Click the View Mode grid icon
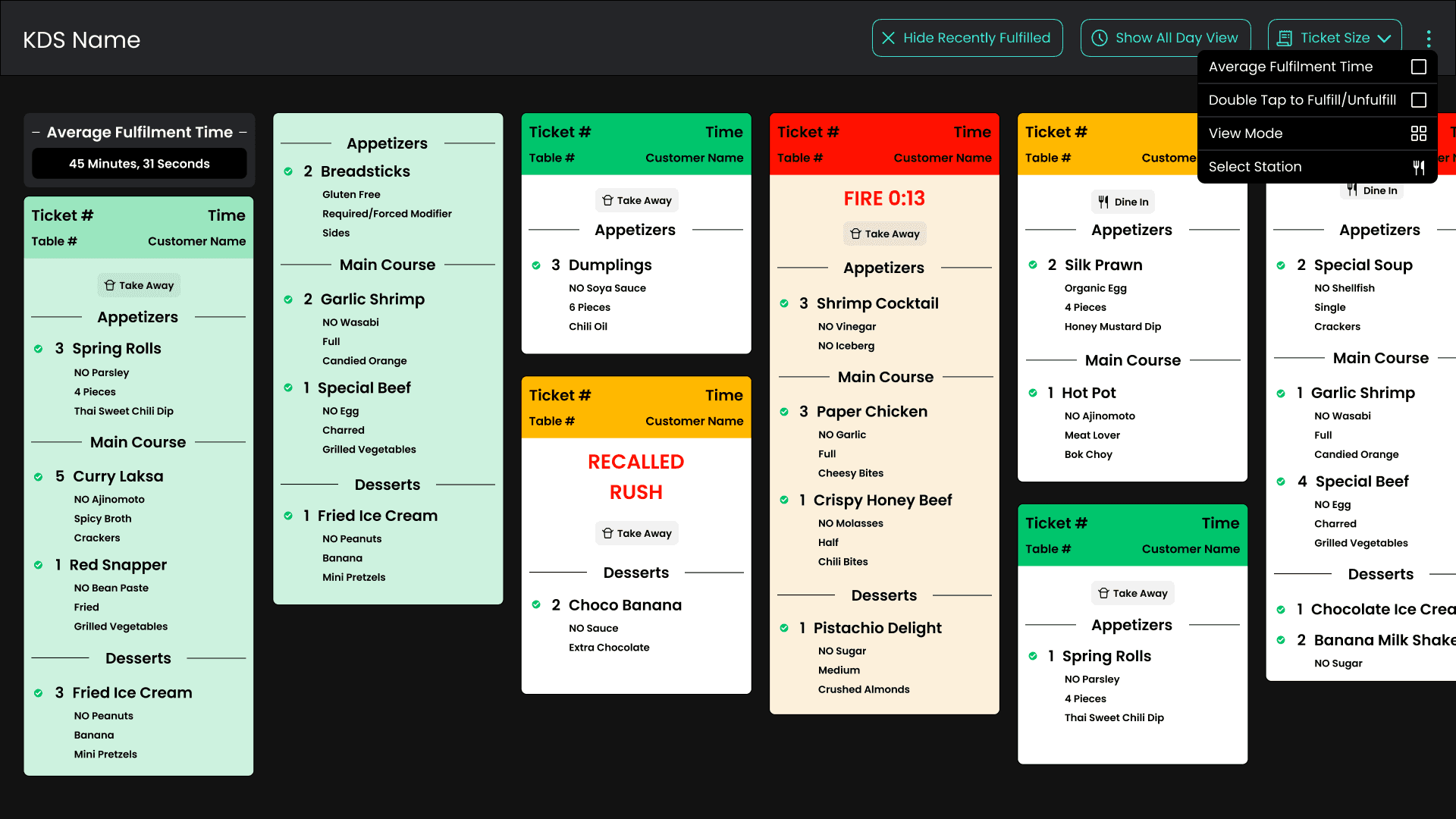This screenshot has width=1456, height=819. pyautogui.click(x=1418, y=133)
